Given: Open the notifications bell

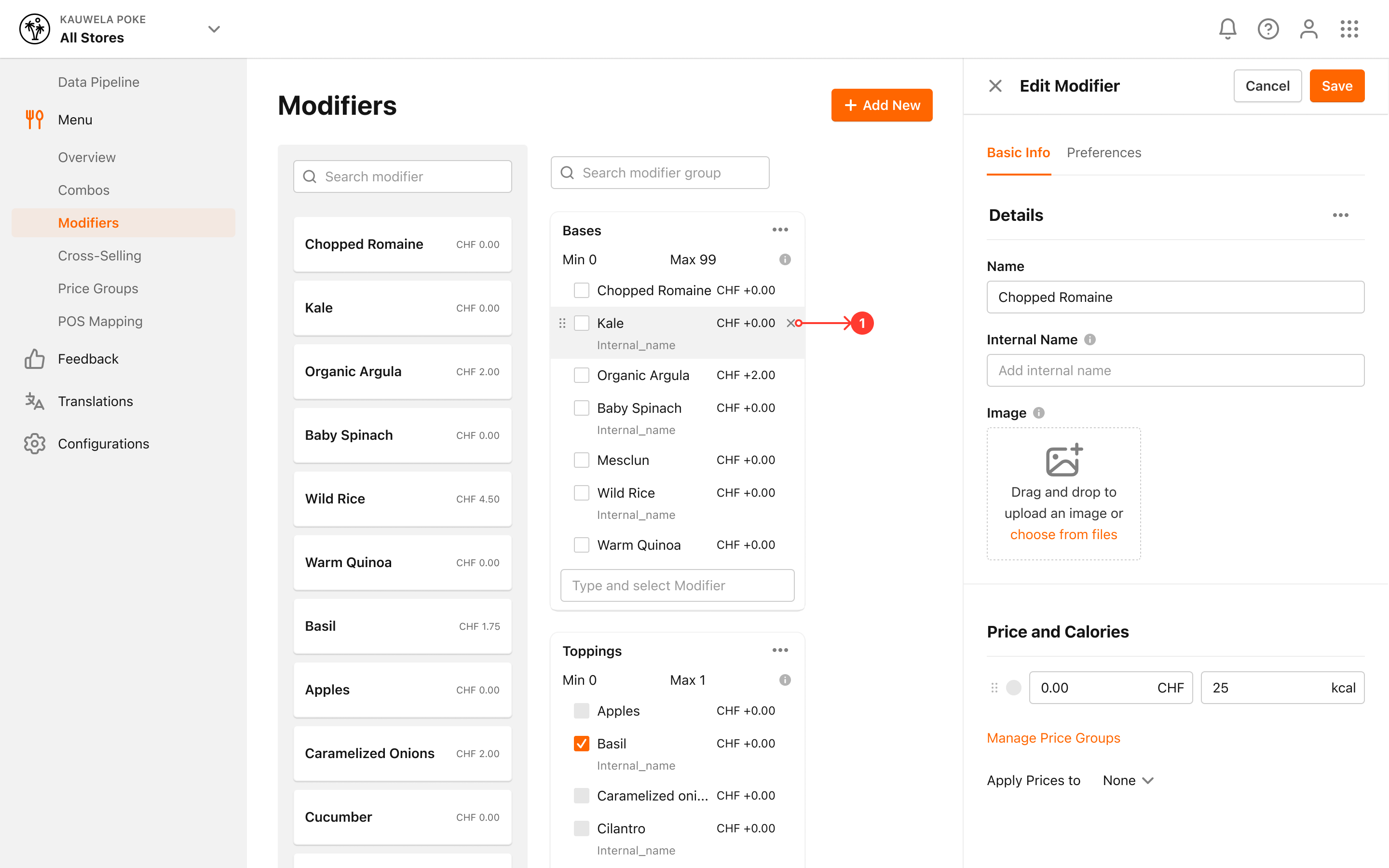Looking at the screenshot, I should pos(1227,29).
